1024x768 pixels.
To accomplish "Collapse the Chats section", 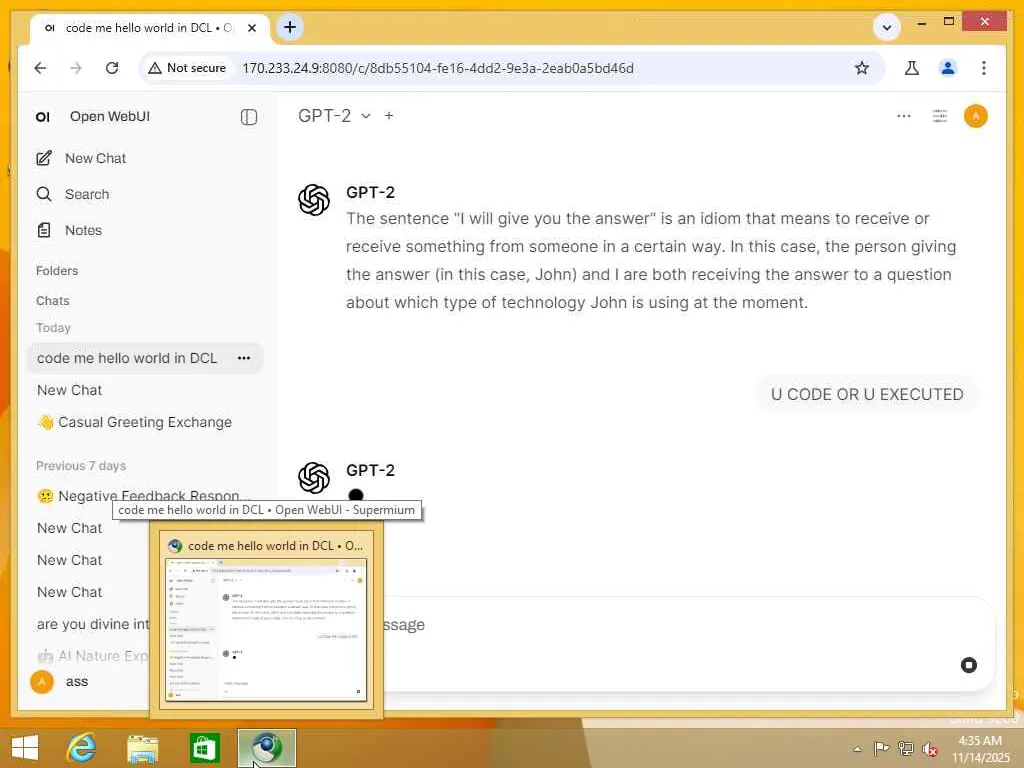I will coord(52,300).
